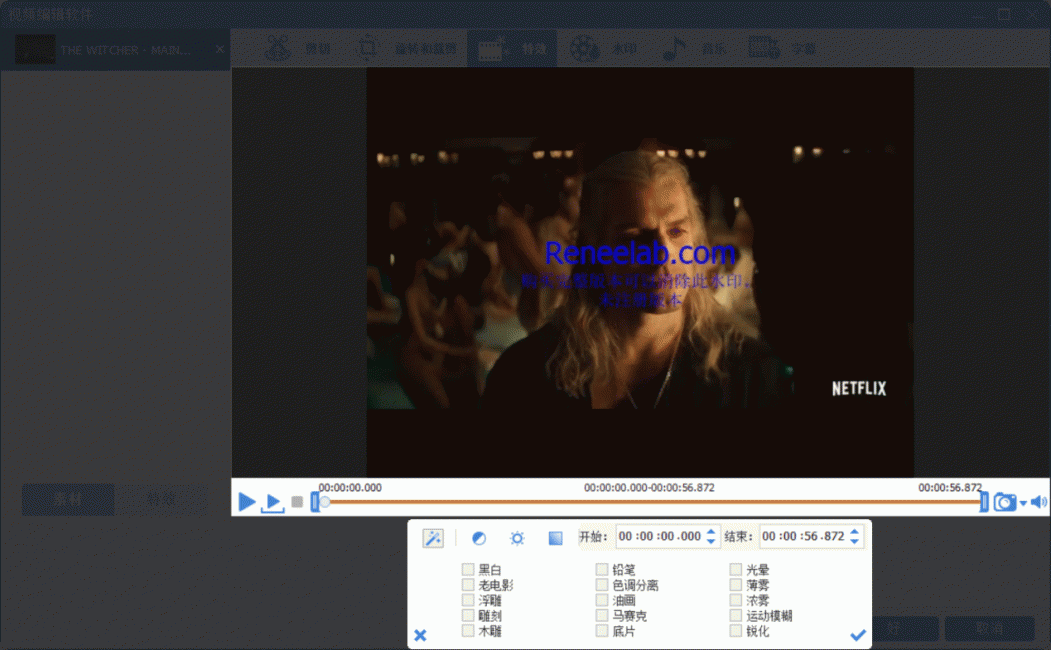This screenshot has height=650, width=1051.
Task: Increase the 结束 end time stepper
Action: click(854, 532)
